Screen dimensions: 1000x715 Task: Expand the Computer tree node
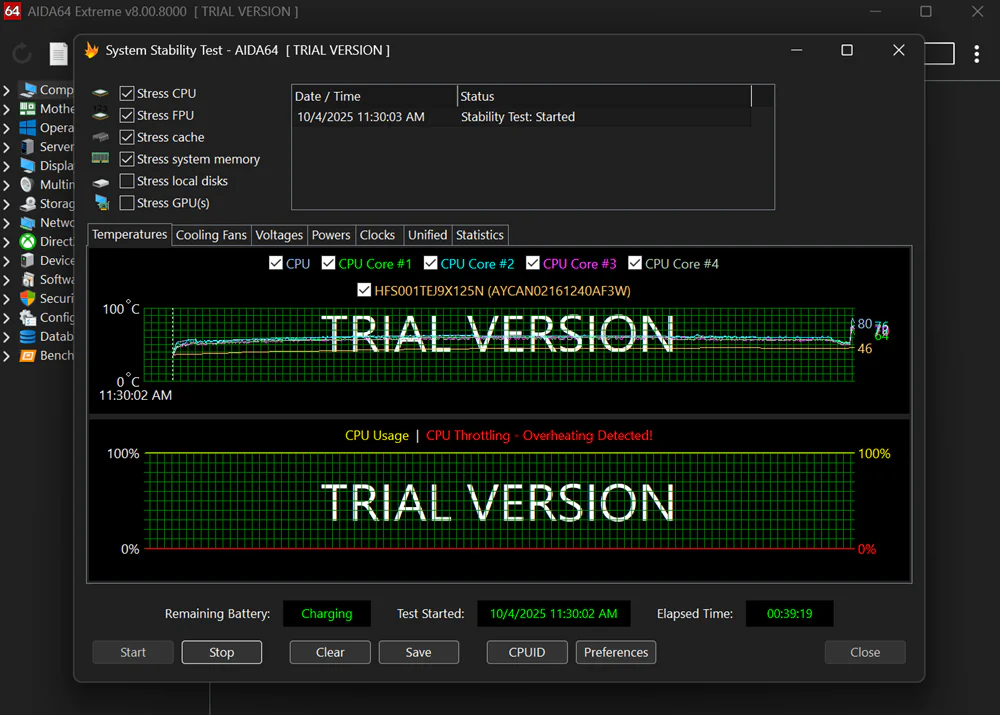7,90
